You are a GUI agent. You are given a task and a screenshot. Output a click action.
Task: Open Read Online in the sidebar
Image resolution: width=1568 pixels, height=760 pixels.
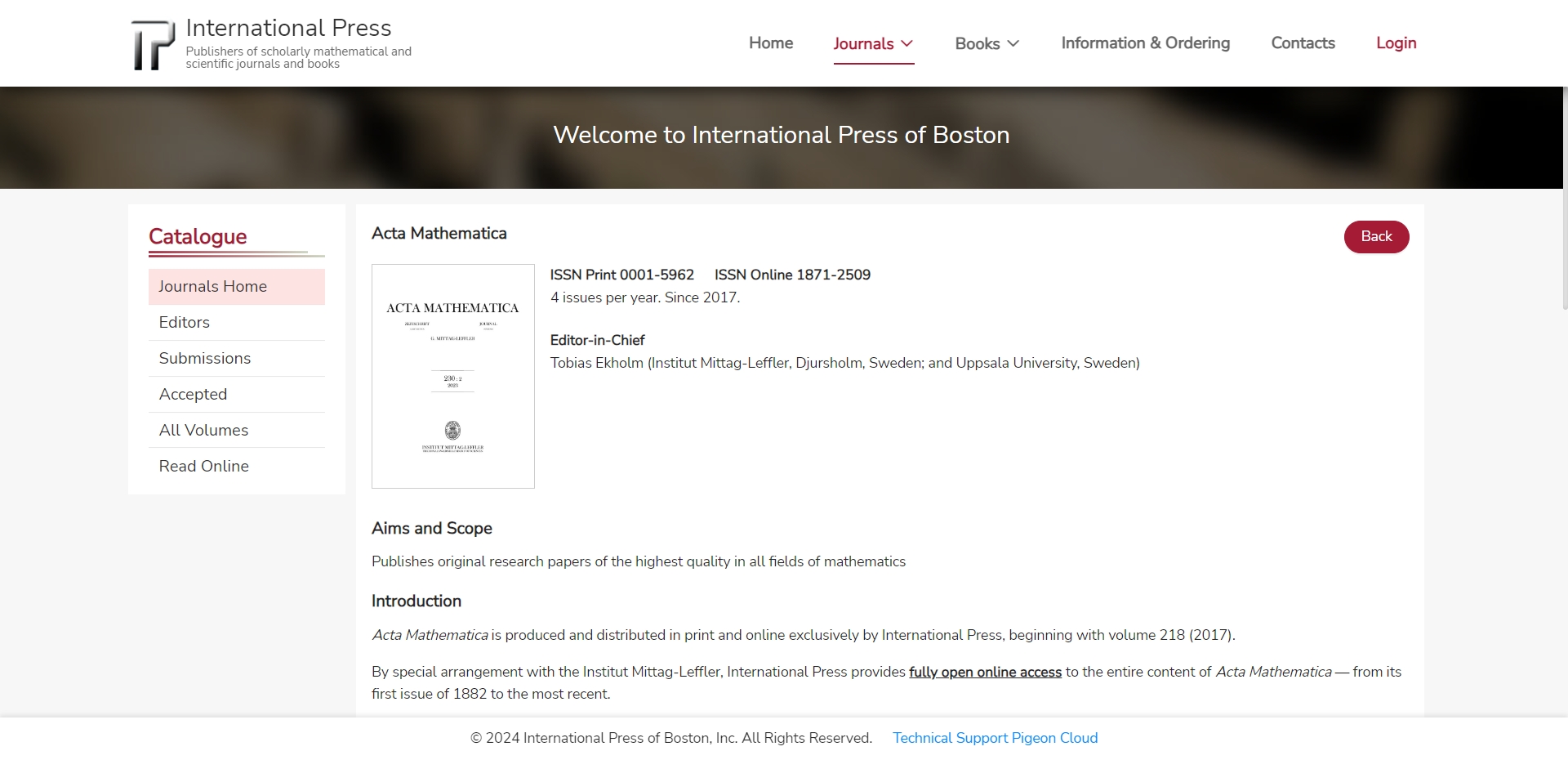[x=237, y=467]
